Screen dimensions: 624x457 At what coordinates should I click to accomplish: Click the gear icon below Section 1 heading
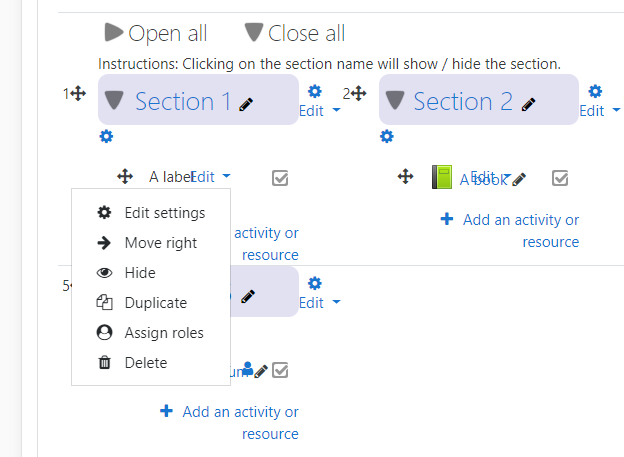[x=106, y=137]
